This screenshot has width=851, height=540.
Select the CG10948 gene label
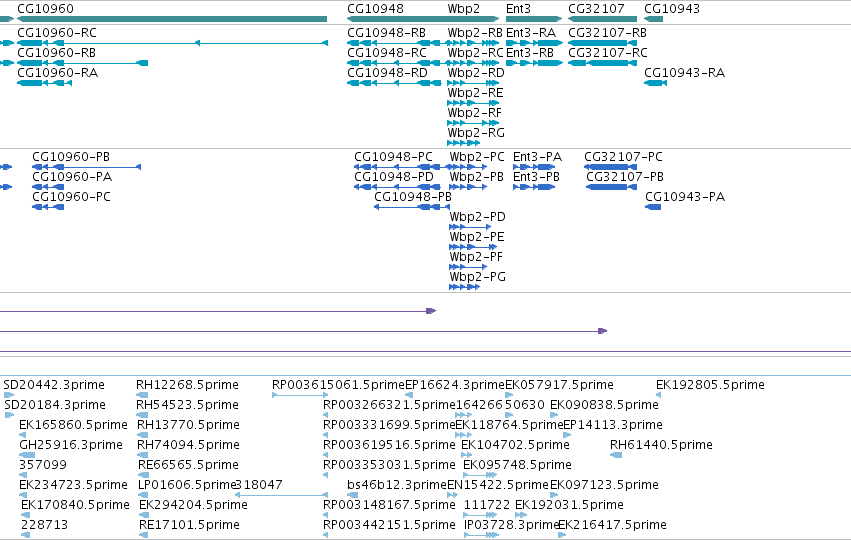click(x=376, y=9)
